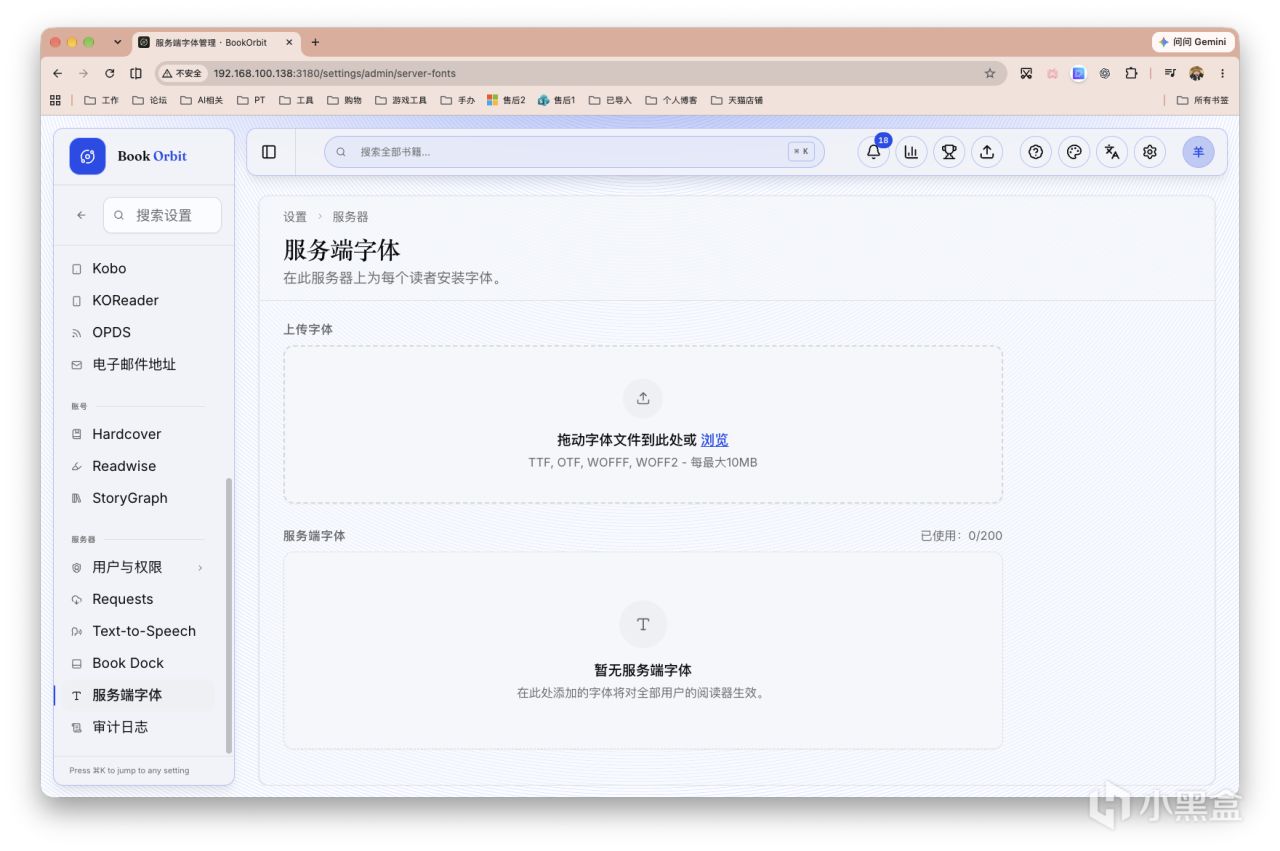This screenshot has height=851, width=1280.
Task: Toggle the sidebar panel icon
Action: tap(269, 152)
